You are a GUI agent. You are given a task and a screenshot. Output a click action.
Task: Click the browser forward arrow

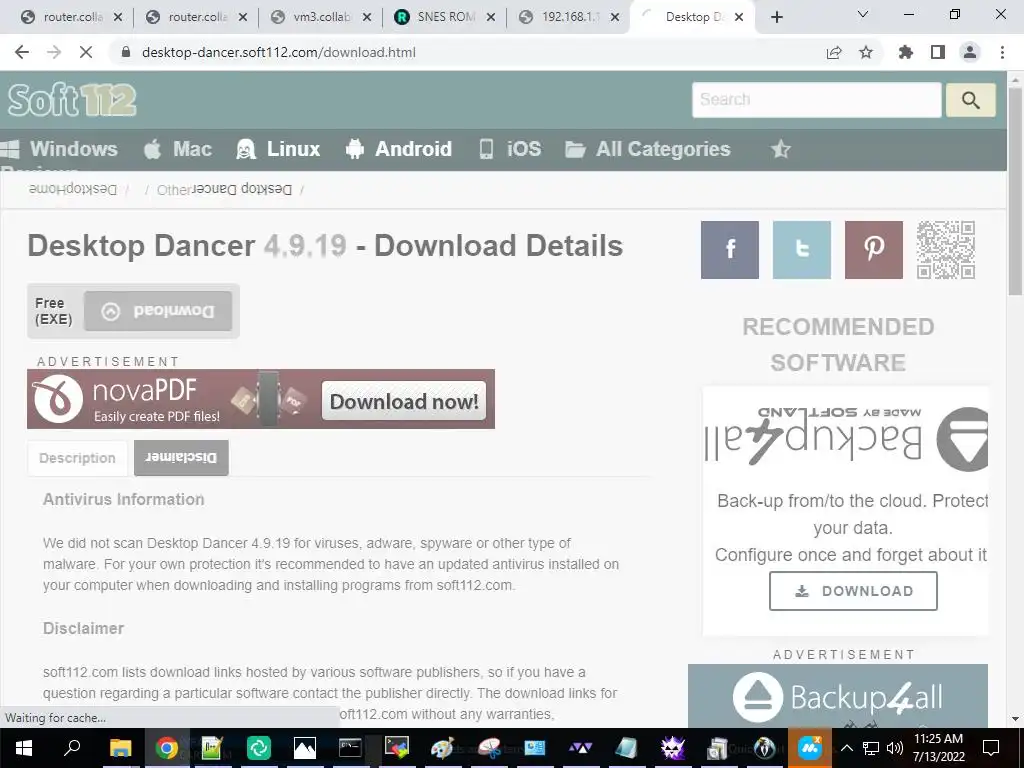54,52
